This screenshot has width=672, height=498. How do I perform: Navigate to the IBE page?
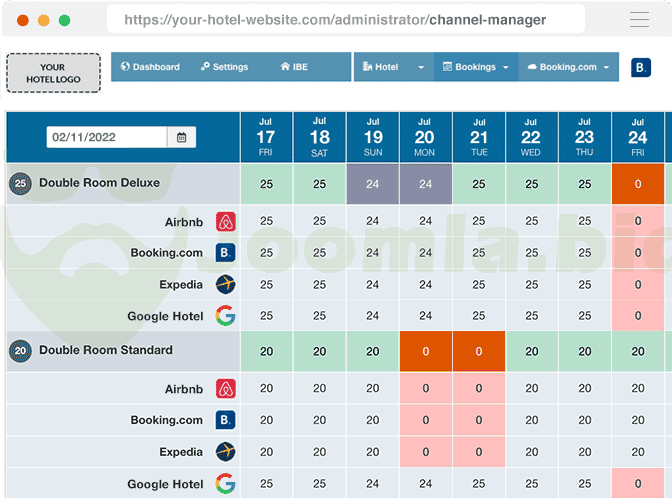294,67
